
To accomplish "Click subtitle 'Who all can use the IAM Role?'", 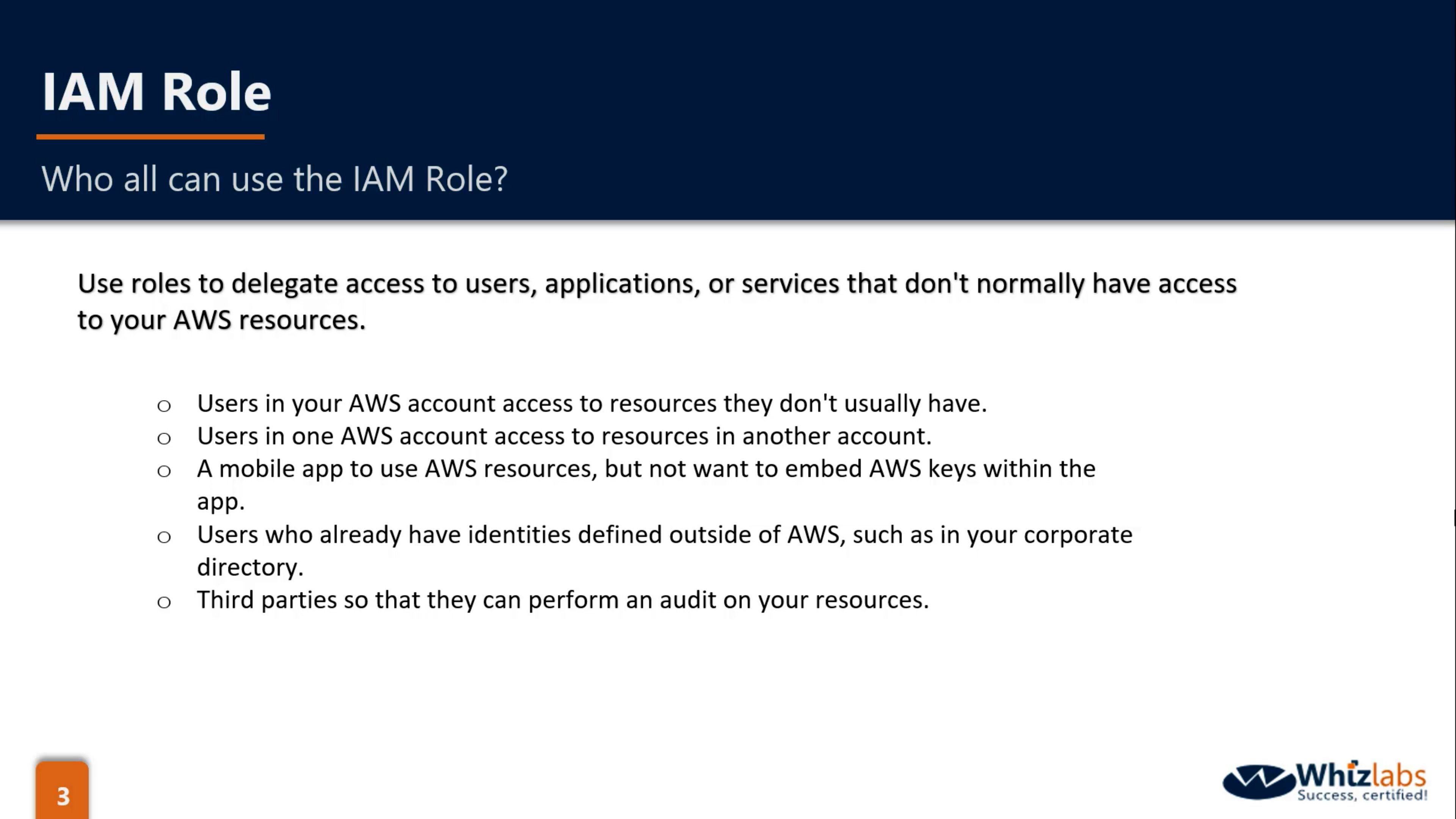I will coord(274,179).
